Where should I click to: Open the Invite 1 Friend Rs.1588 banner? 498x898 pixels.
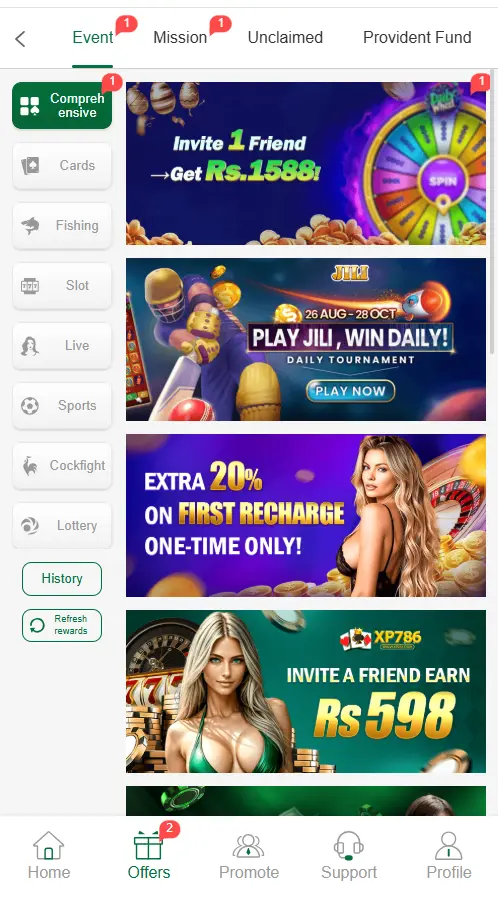306,163
